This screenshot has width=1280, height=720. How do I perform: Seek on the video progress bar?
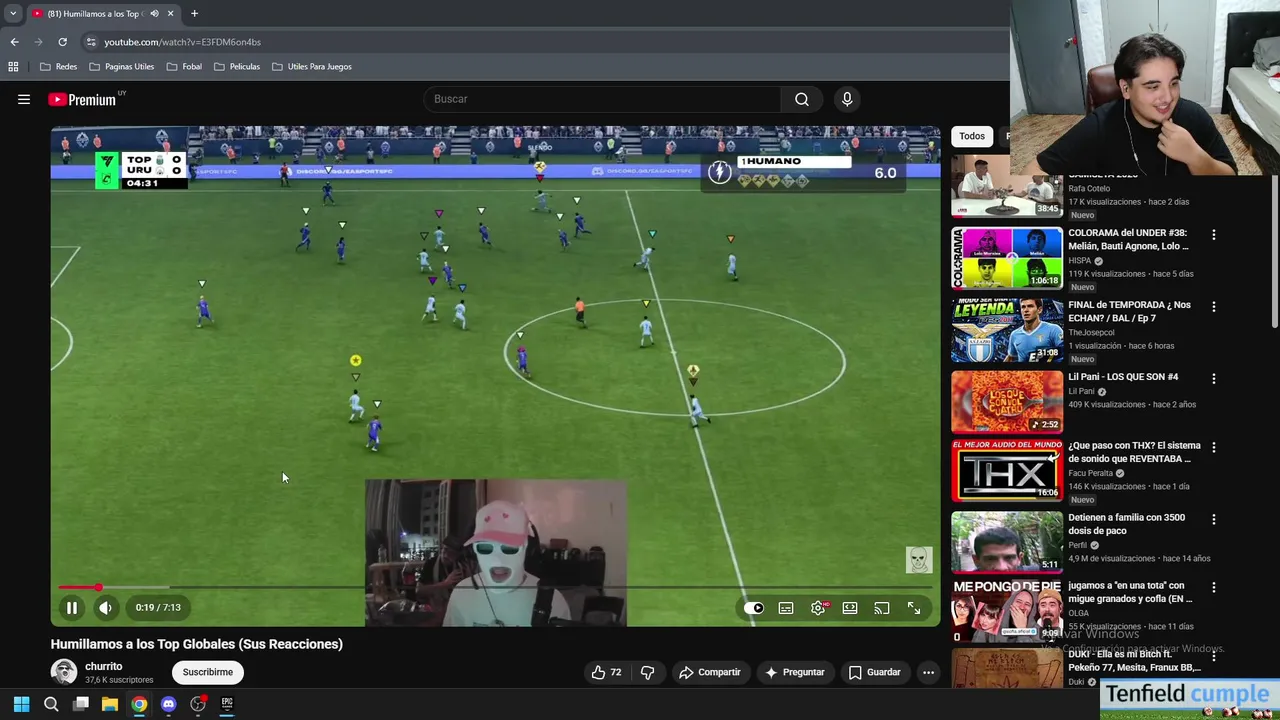[495, 588]
